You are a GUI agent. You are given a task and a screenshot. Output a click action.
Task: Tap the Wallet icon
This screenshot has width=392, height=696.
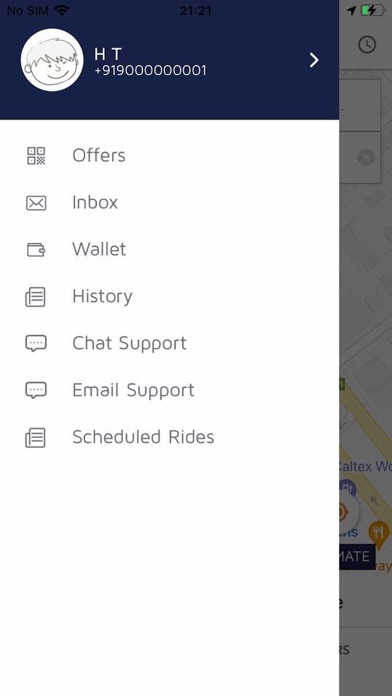(x=36, y=250)
